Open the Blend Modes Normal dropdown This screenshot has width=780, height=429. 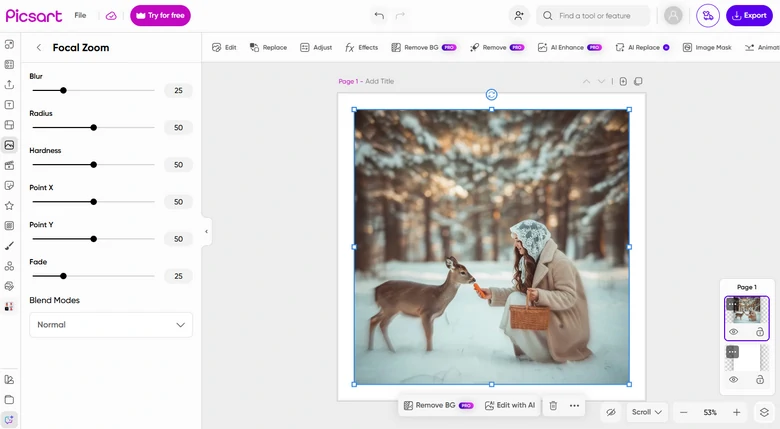[111, 325]
